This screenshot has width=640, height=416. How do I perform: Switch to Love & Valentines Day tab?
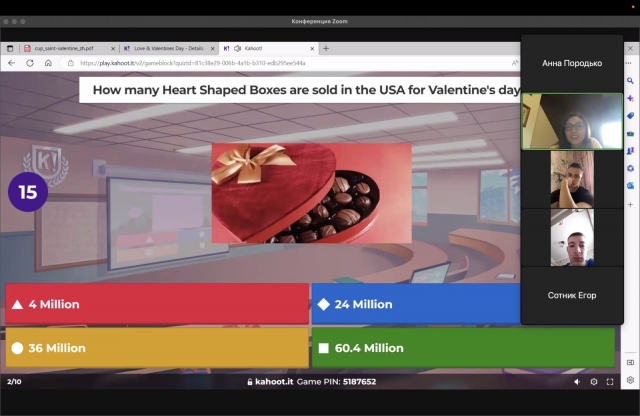pyautogui.click(x=168, y=48)
